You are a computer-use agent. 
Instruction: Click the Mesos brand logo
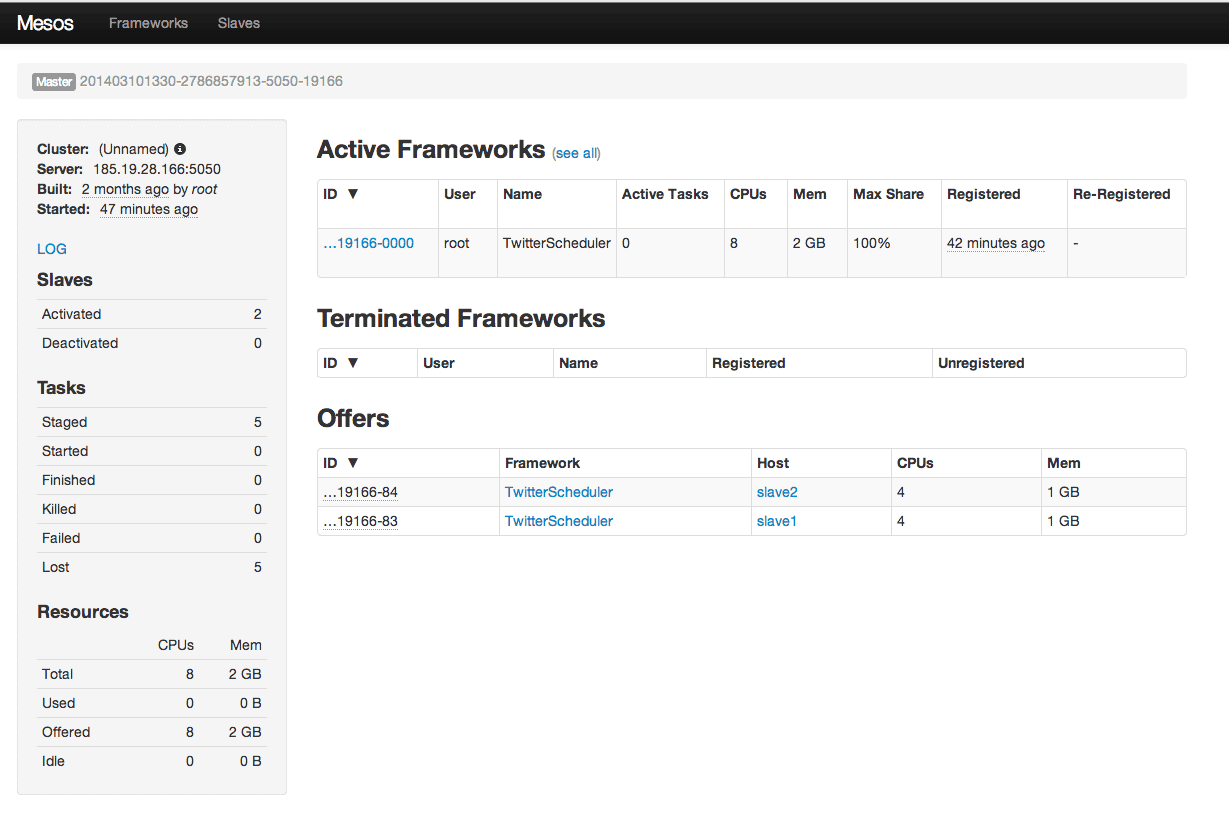pos(45,23)
